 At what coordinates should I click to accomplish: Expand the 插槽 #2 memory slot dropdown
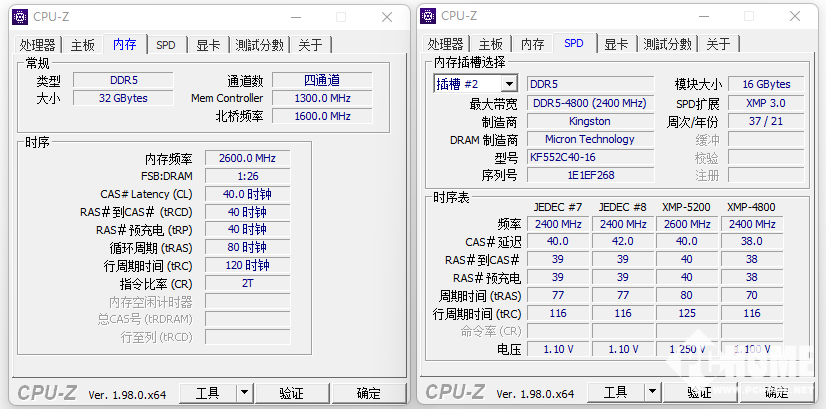tap(509, 84)
